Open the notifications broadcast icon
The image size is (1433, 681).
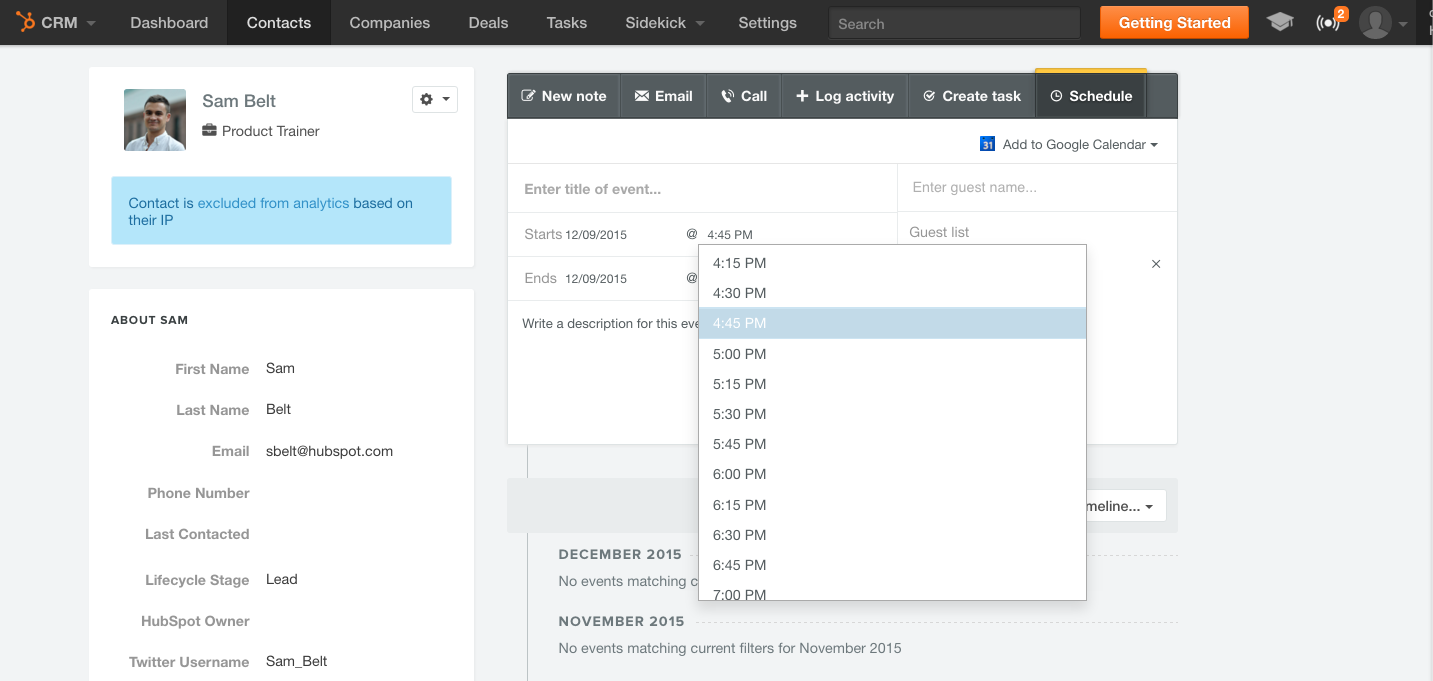1328,22
